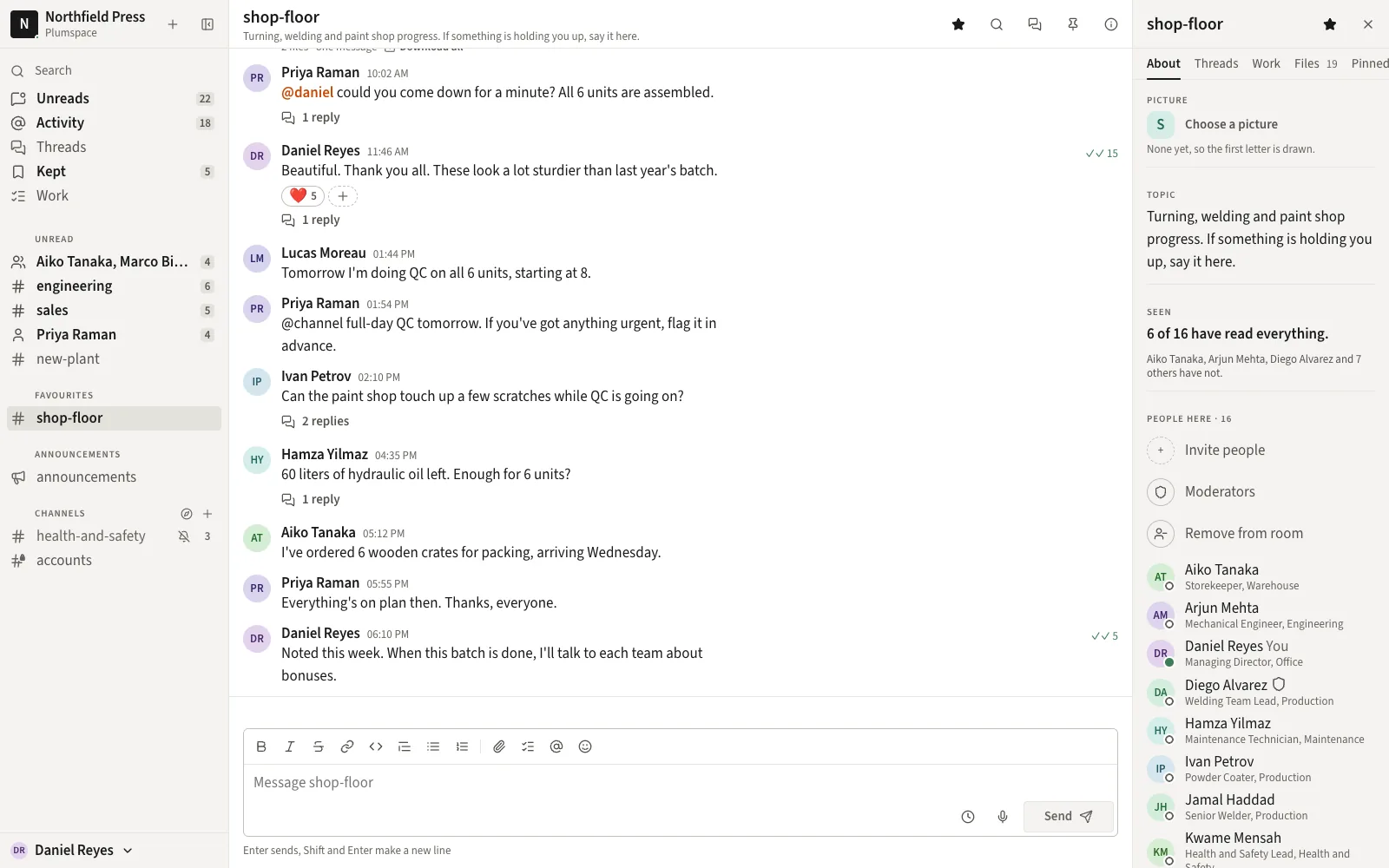Switch to the Threads tab in panel
Image resolution: width=1389 pixels, height=868 pixels.
(x=1216, y=63)
